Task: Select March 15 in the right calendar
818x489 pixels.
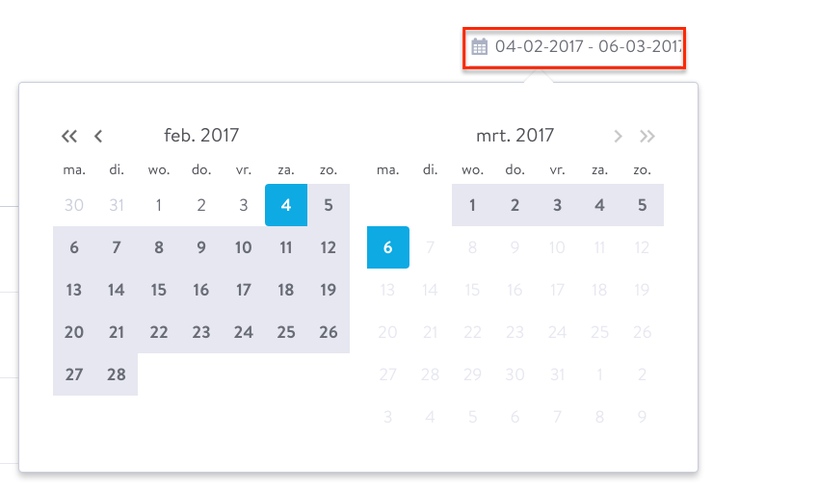Action: tap(473, 290)
